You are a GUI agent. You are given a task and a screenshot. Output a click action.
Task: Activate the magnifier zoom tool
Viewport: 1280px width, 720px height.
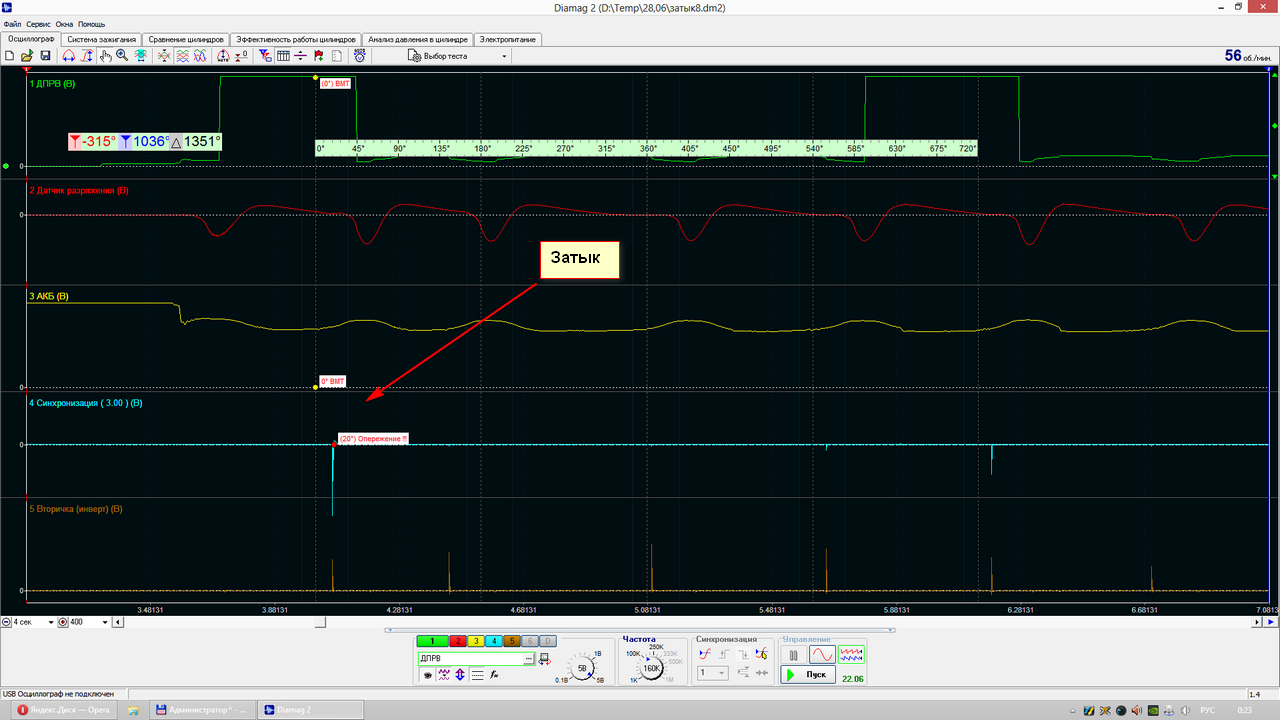(122, 56)
